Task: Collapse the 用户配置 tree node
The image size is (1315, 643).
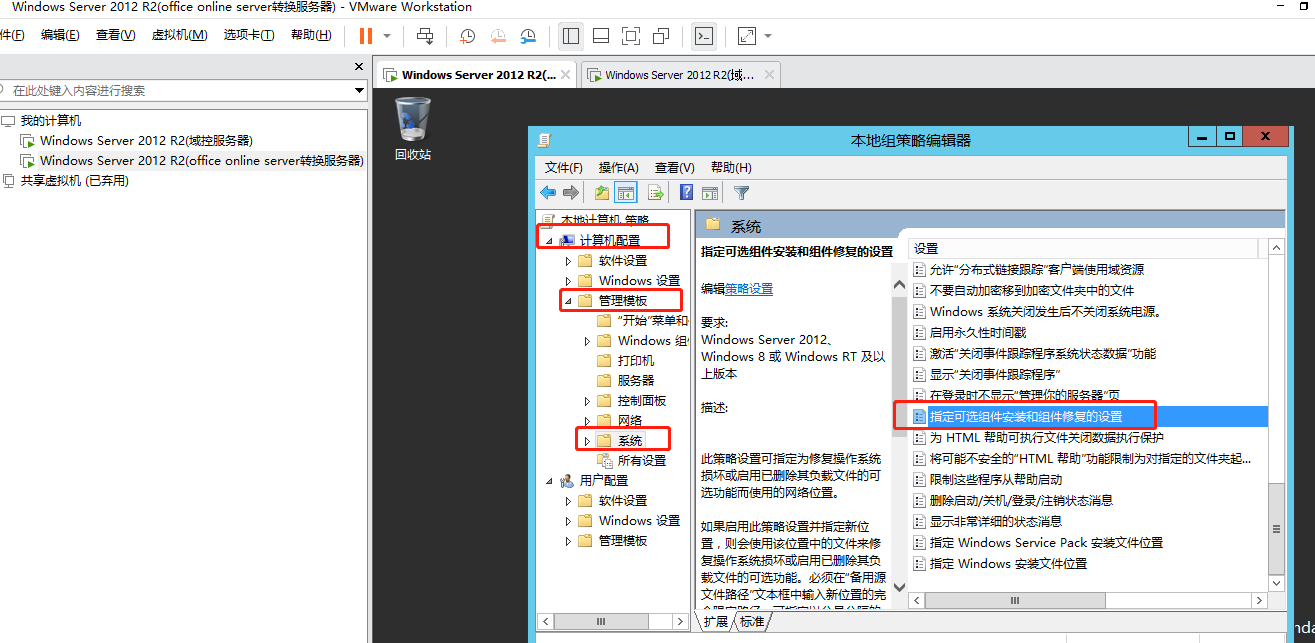Action: (x=549, y=481)
